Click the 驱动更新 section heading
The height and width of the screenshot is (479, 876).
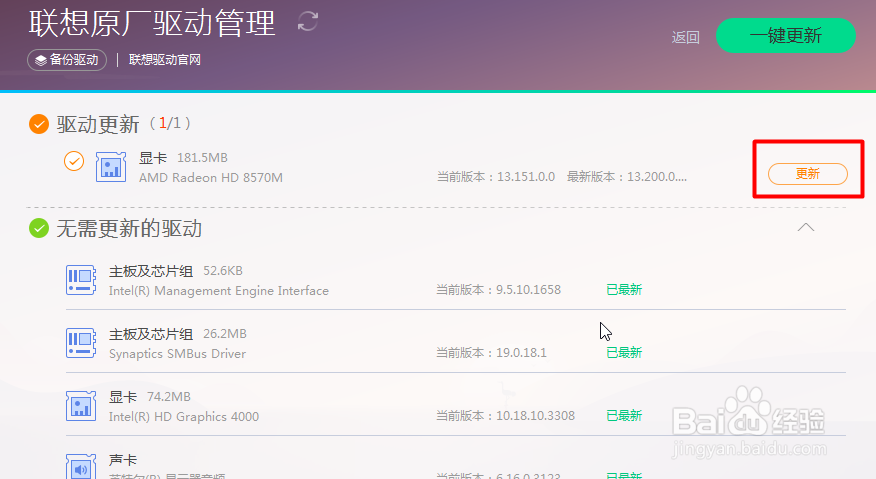98,124
